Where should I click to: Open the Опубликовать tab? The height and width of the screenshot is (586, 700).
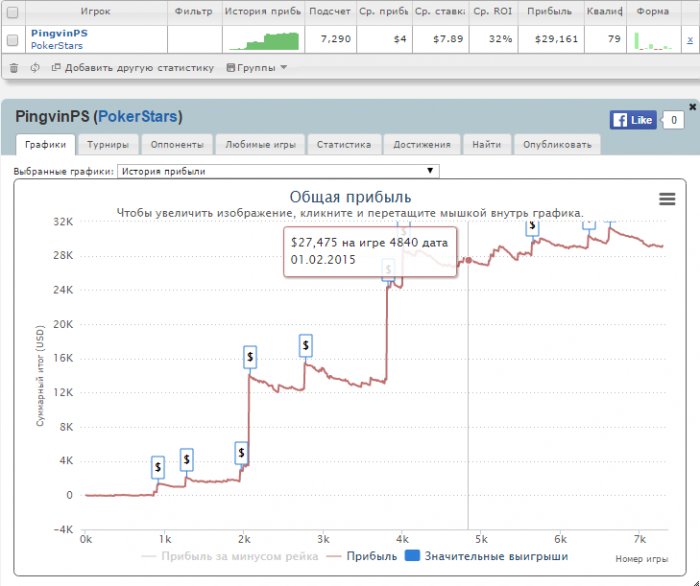[557, 145]
